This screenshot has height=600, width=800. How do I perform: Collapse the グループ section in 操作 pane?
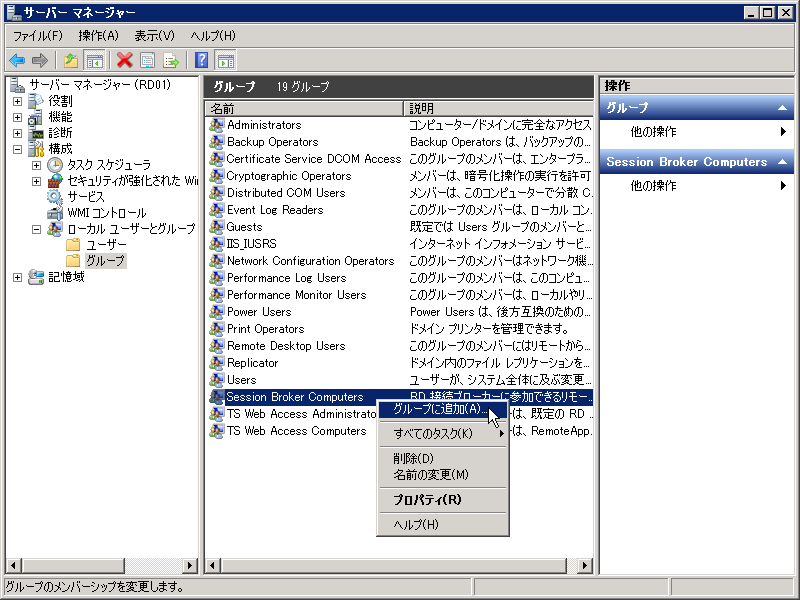click(x=782, y=108)
